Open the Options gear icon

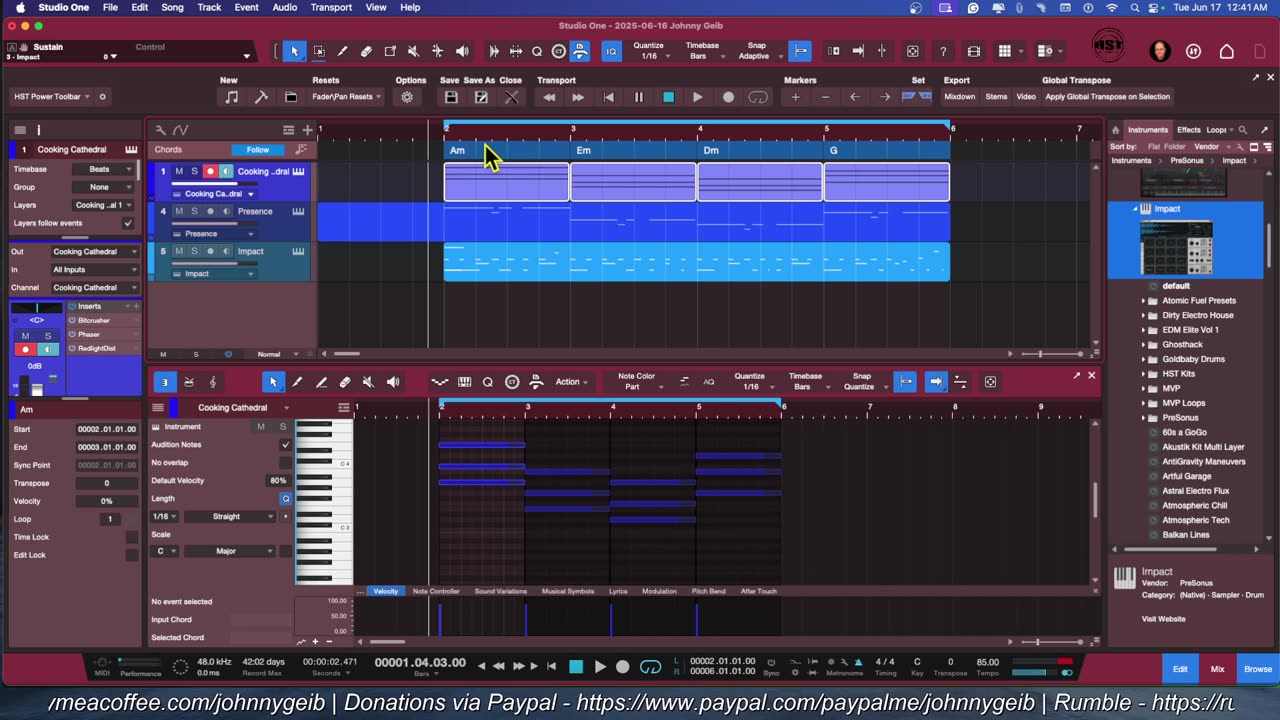point(407,97)
